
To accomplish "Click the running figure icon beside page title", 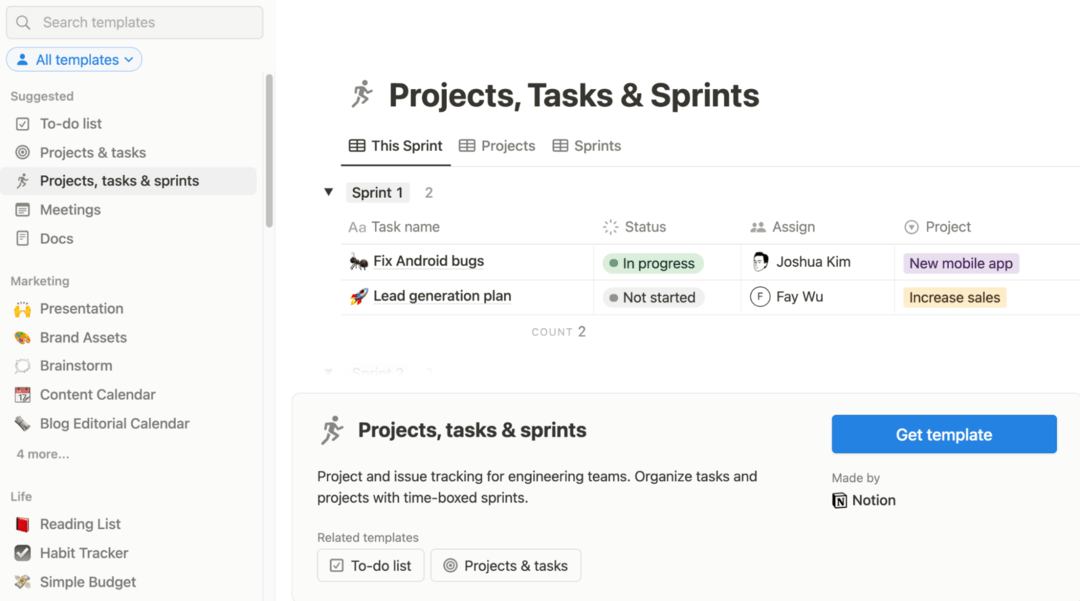I will coord(362,95).
